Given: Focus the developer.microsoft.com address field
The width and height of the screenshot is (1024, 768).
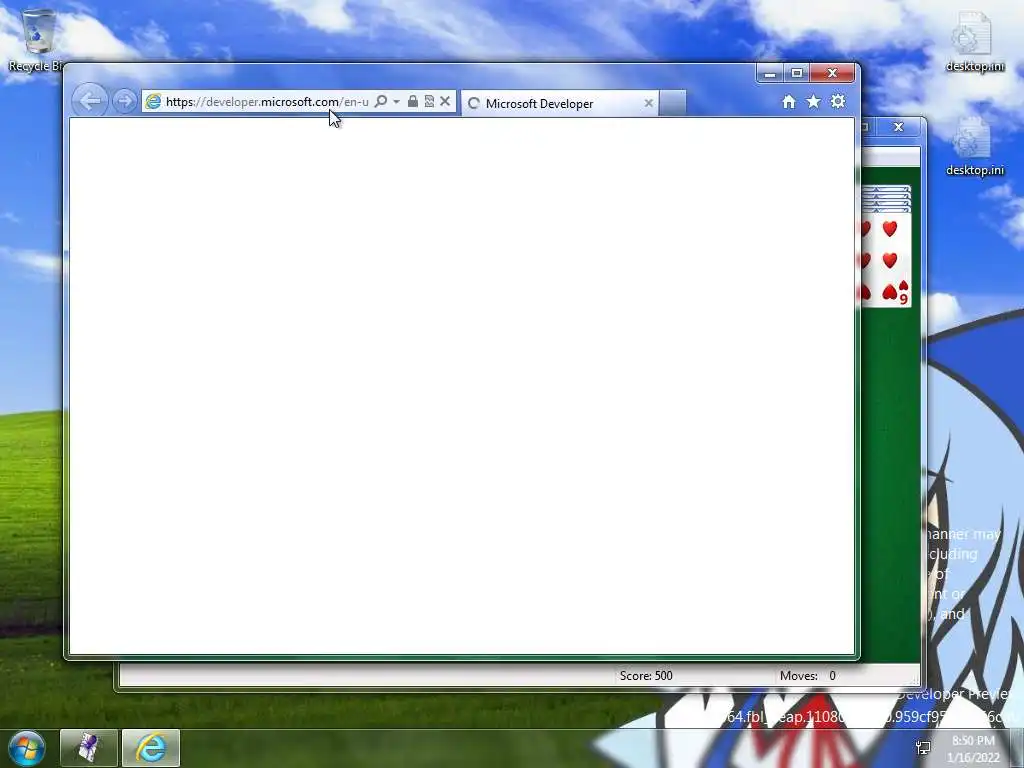Looking at the screenshot, I should click(x=267, y=102).
